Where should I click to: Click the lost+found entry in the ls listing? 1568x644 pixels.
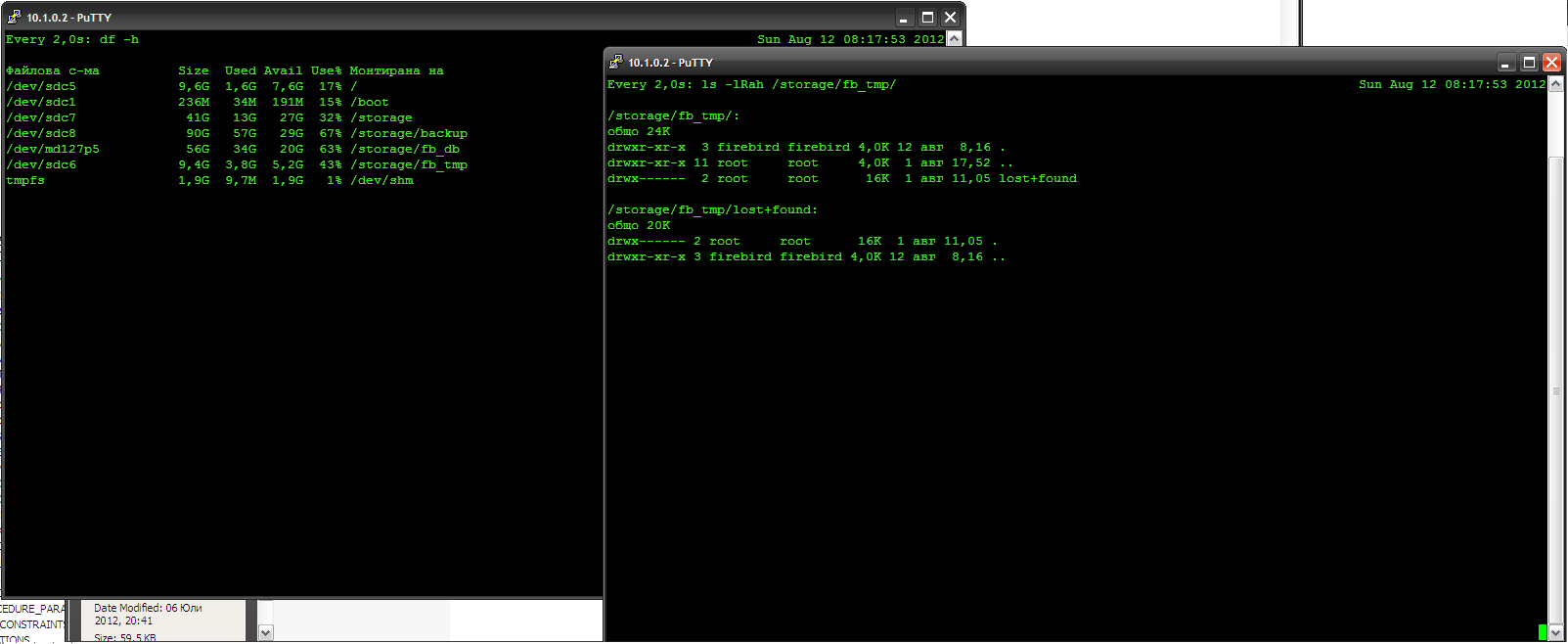tap(1037, 178)
